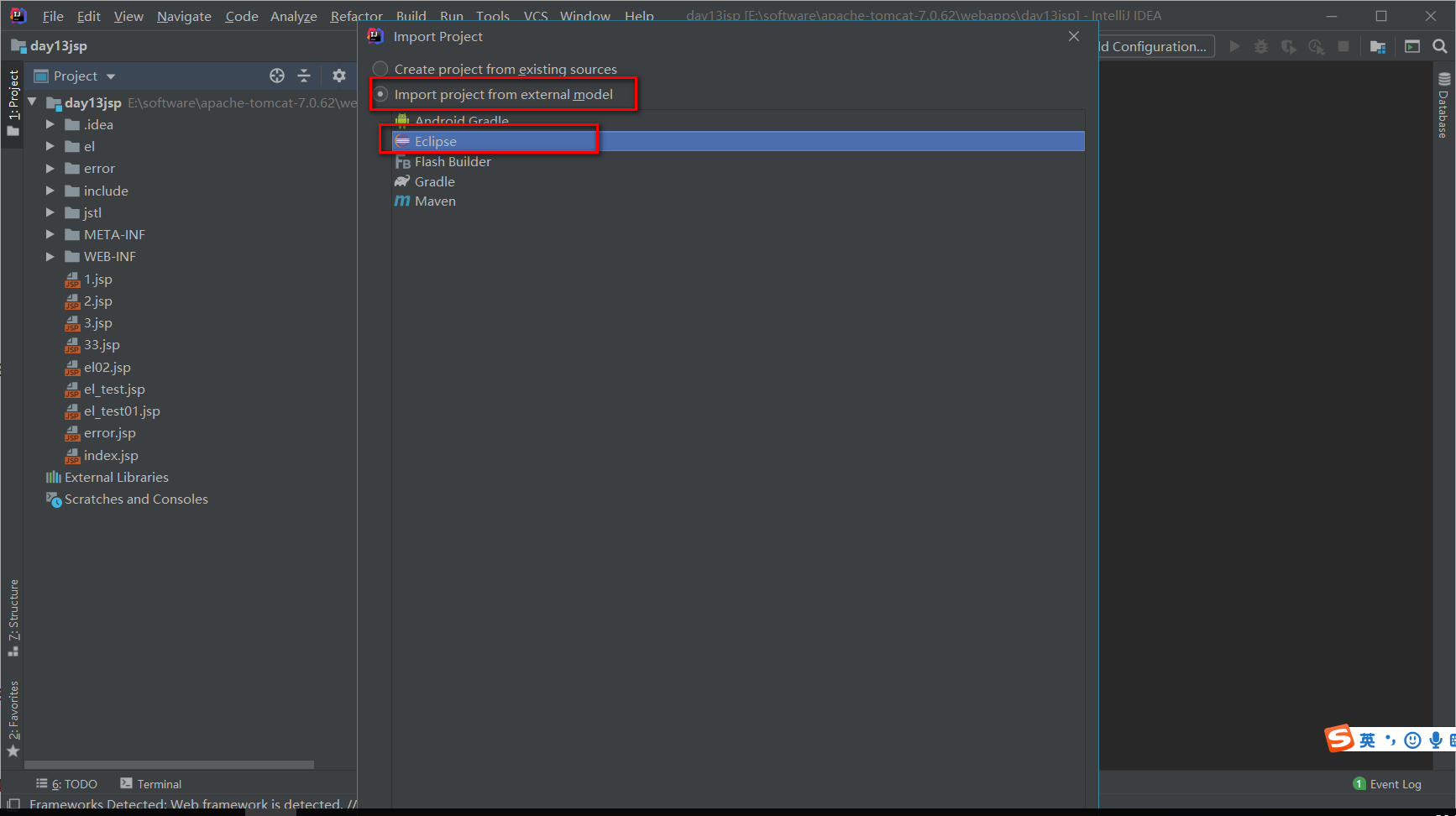The height and width of the screenshot is (816, 1456).
Task: Click day13jsp breadcrumb in navigation bar
Action: pos(50,45)
